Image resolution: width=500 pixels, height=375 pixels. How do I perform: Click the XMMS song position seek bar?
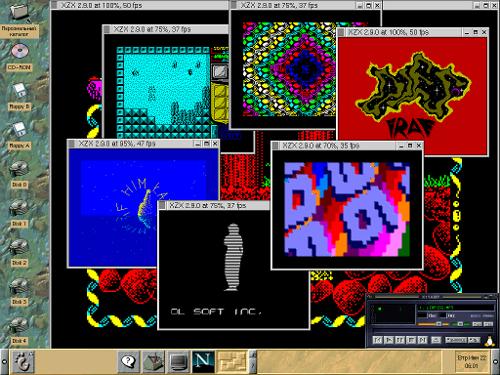pos(433,331)
